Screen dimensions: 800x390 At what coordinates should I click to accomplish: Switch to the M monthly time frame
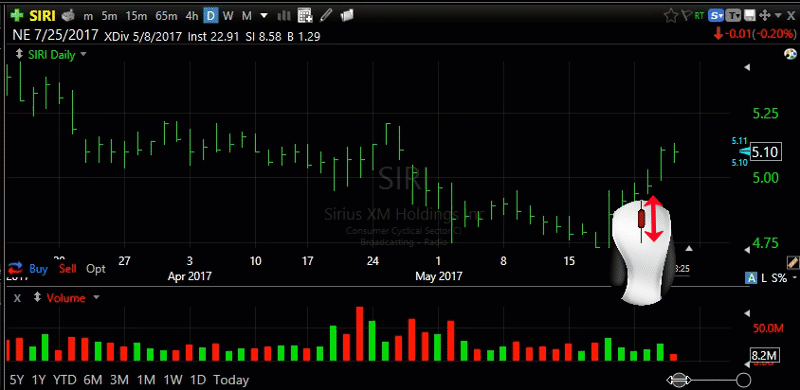pos(246,16)
